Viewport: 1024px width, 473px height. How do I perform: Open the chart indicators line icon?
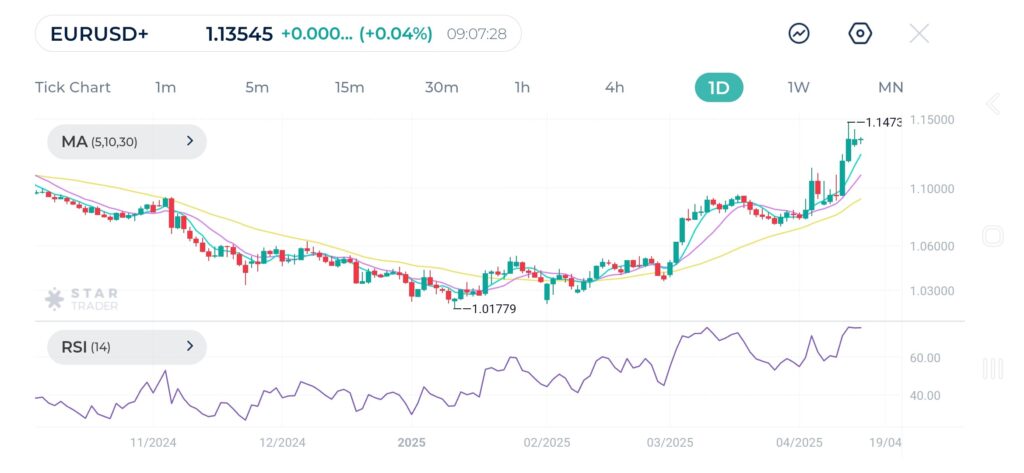[799, 34]
